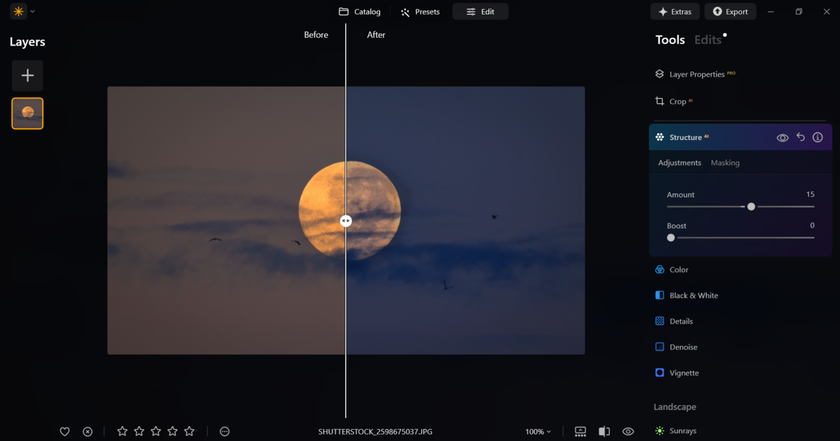Toggle the preview eye icon in bottom bar
The image size is (840, 441).
point(628,431)
